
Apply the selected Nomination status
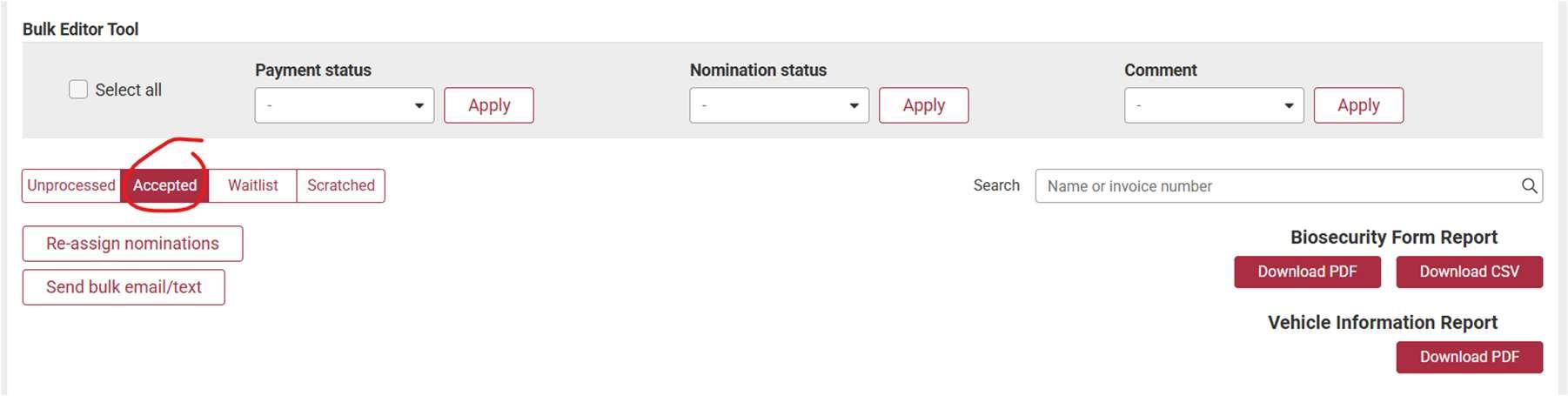point(923,105)
